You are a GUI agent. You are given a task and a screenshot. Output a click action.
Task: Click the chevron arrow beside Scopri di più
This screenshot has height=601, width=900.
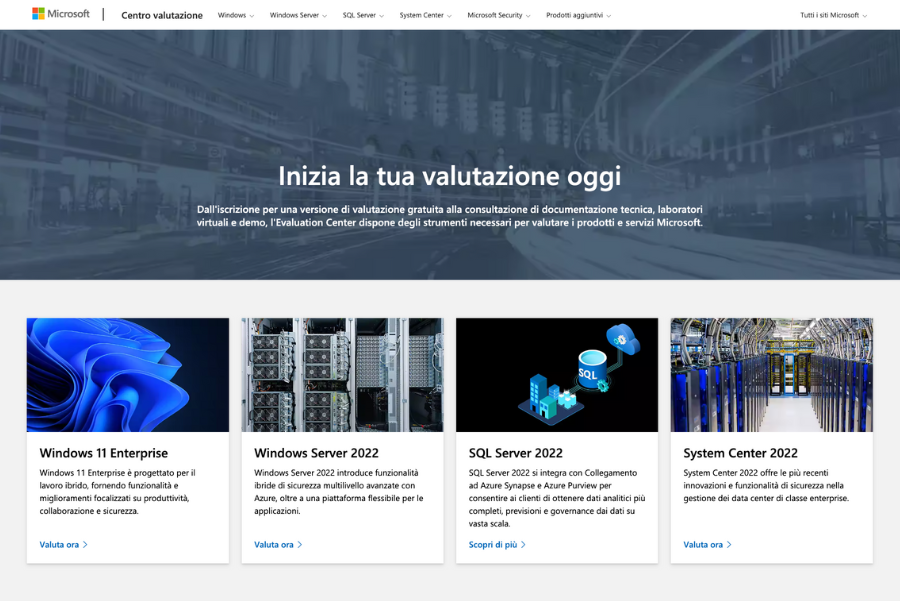(x=525, y=544)
